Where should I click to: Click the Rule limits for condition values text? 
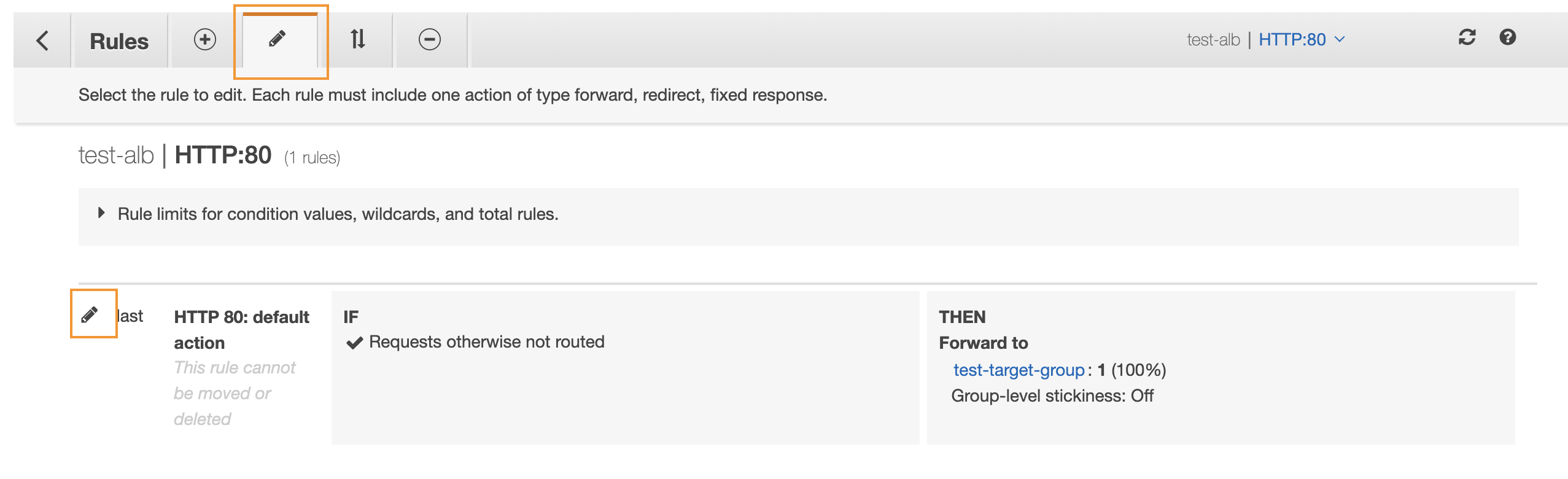338,214
